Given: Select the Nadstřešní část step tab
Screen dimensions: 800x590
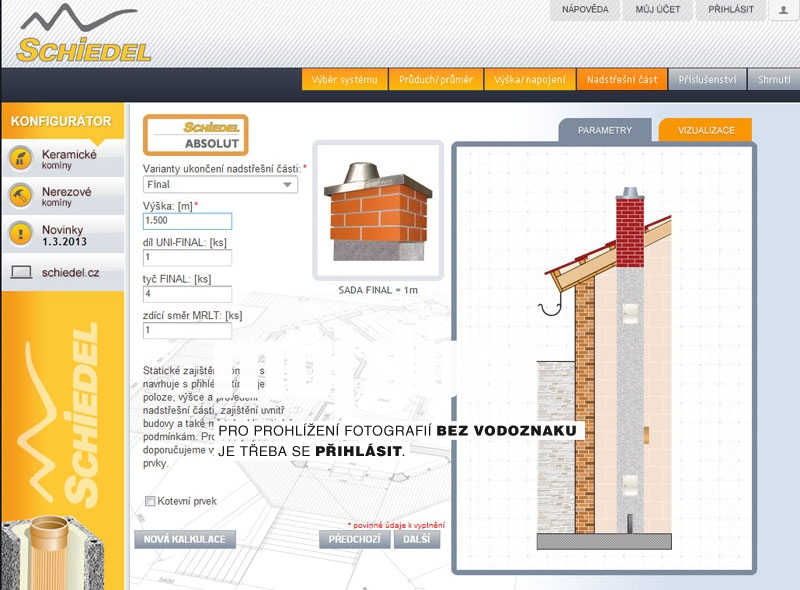Looking at the screenshot, I should tap(622, 80).
